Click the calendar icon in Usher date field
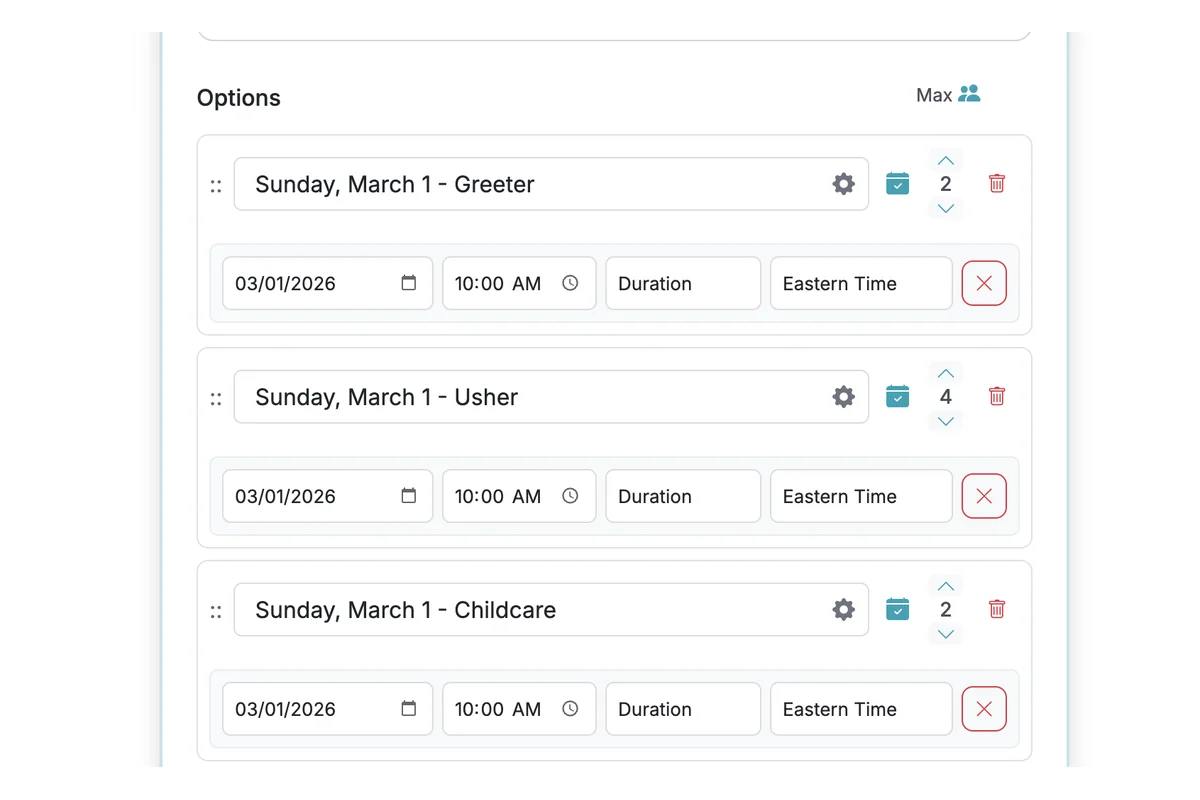This screenshot has width=1200, height=800. pyautogui.click(x=408, y=496)
